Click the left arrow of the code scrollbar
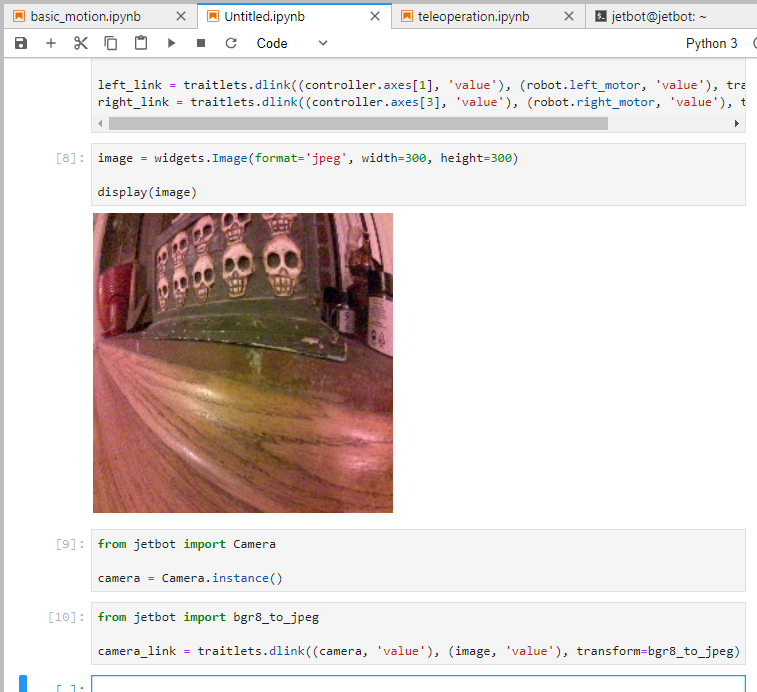This screenshot has width=757, height=692. (x=100, y=123)
